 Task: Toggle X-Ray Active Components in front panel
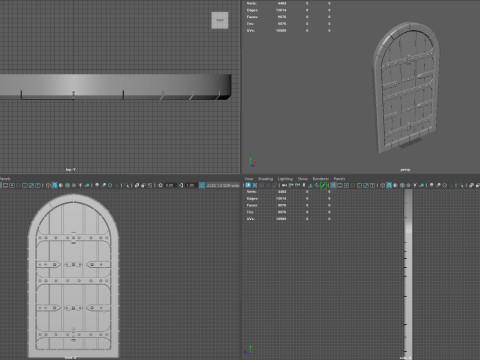tap(143, 185)
